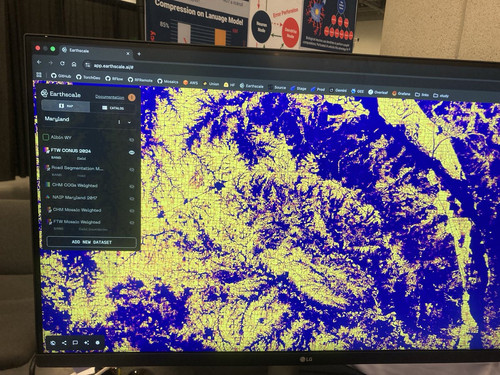Open the GitHub bookmark
500x375 pixels.
pyautogui.click(x=61, y=76)
